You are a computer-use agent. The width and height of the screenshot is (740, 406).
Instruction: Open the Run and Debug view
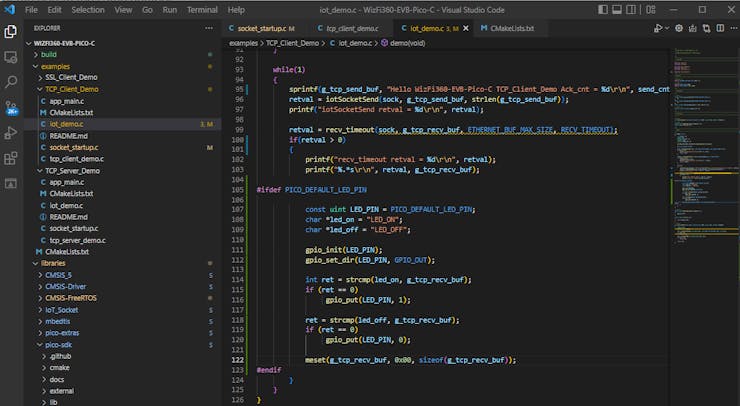click(11, 133)
